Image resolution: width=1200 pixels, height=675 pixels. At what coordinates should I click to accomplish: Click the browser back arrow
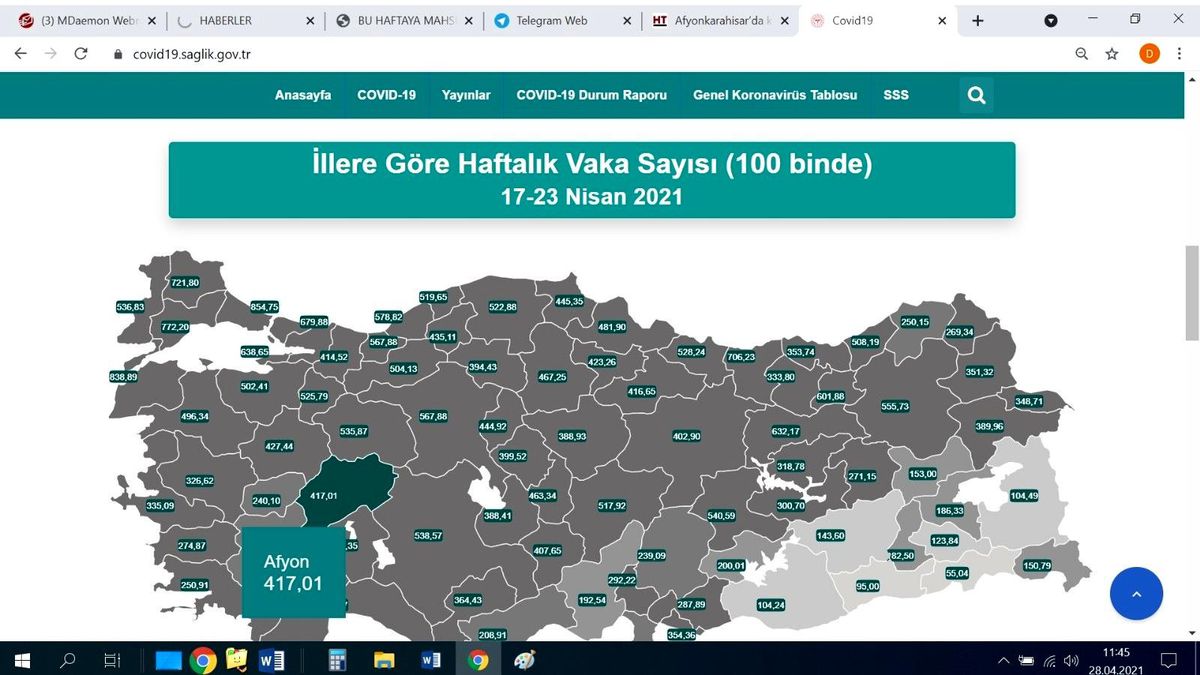click(x=20, y=54)
